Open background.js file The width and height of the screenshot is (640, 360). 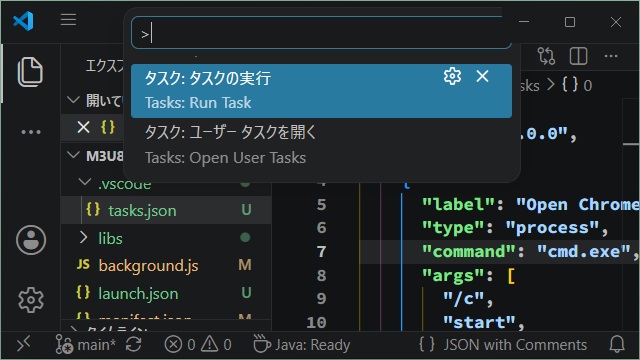(149, 266)
